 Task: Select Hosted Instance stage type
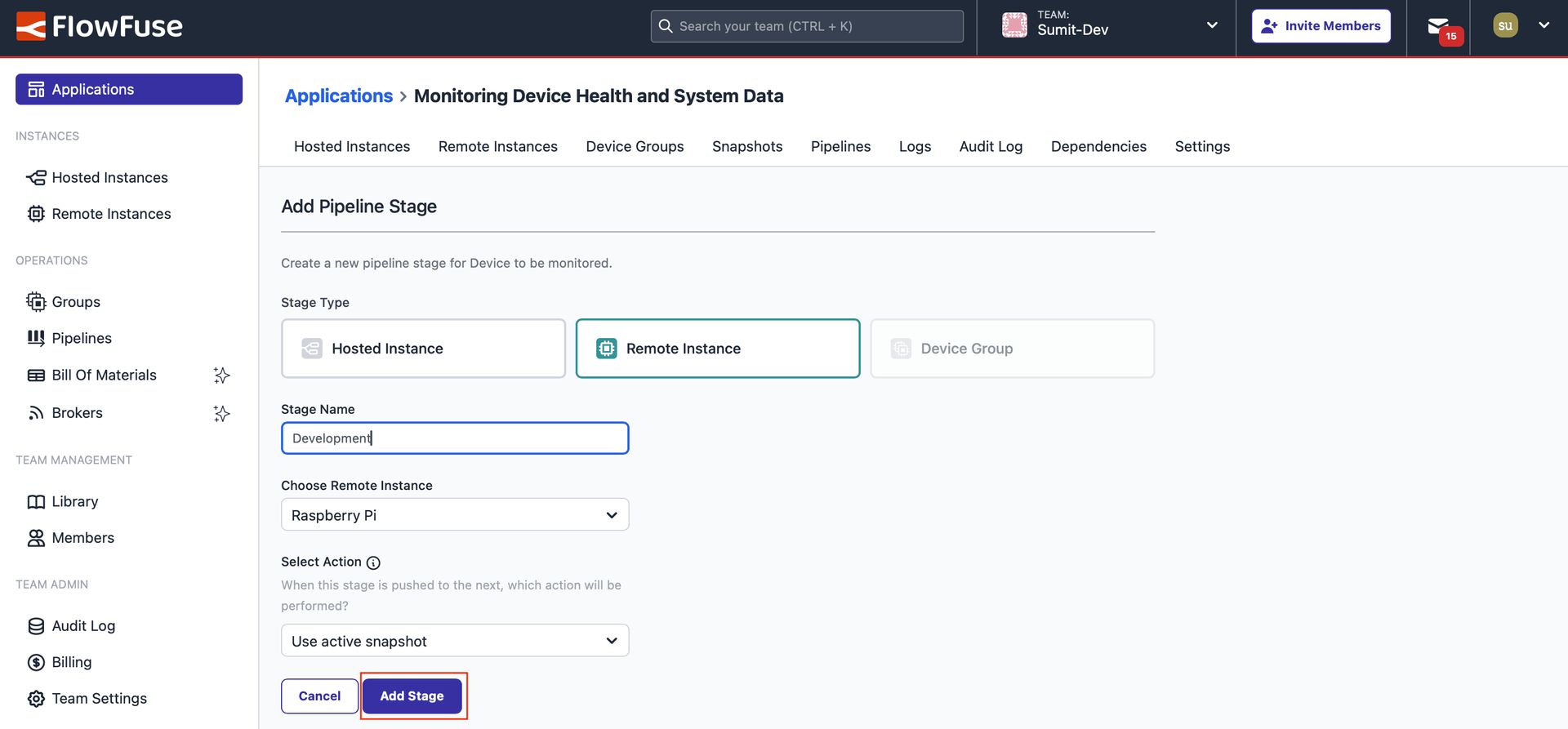click(423, 349)
